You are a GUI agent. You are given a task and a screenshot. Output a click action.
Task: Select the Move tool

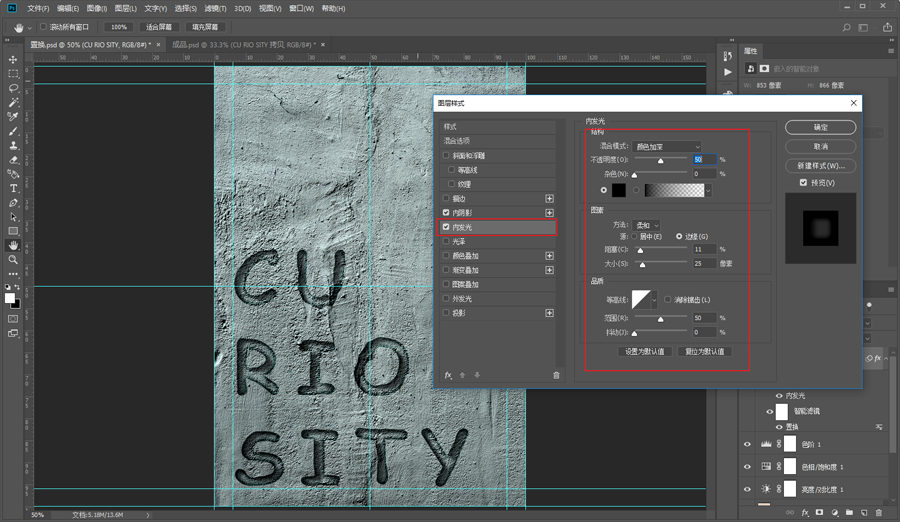(x=14, y=60)
